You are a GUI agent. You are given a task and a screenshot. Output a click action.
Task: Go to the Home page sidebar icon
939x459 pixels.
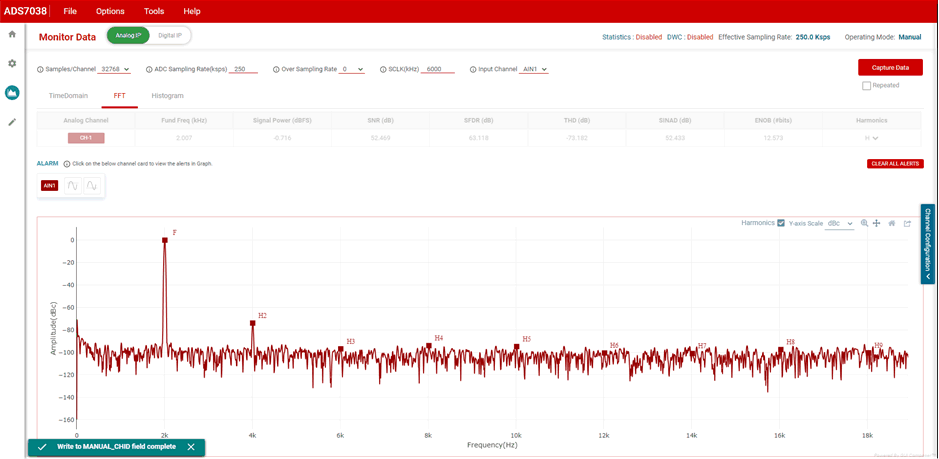click(x=11, y=34)
